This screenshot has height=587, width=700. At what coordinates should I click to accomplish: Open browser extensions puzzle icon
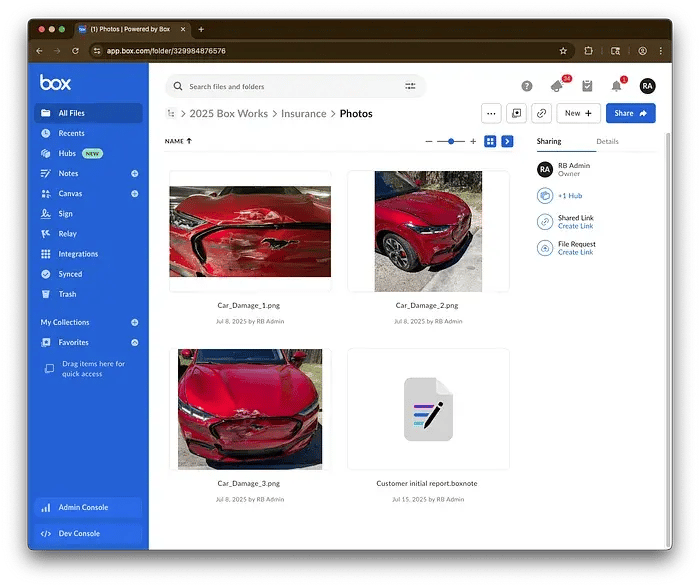point(588,51)
